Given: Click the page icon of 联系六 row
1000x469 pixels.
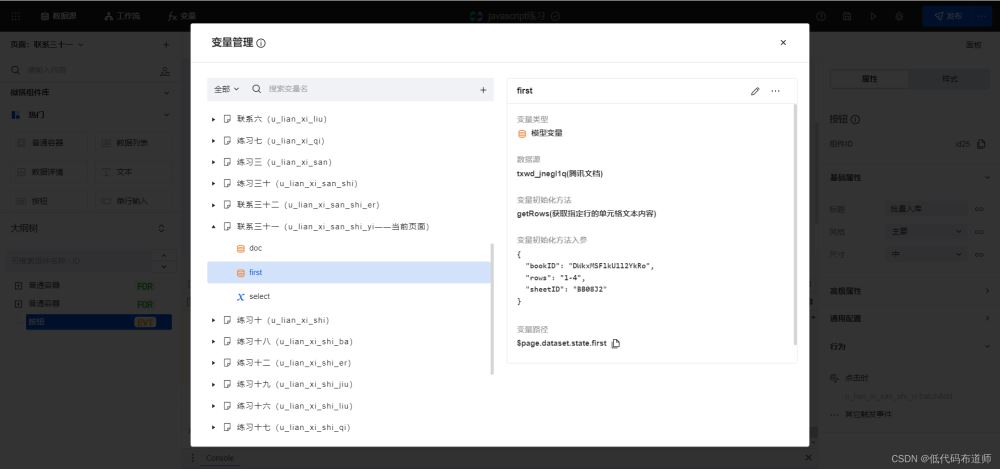Looking at the screenshot, I should click(227, 119).
